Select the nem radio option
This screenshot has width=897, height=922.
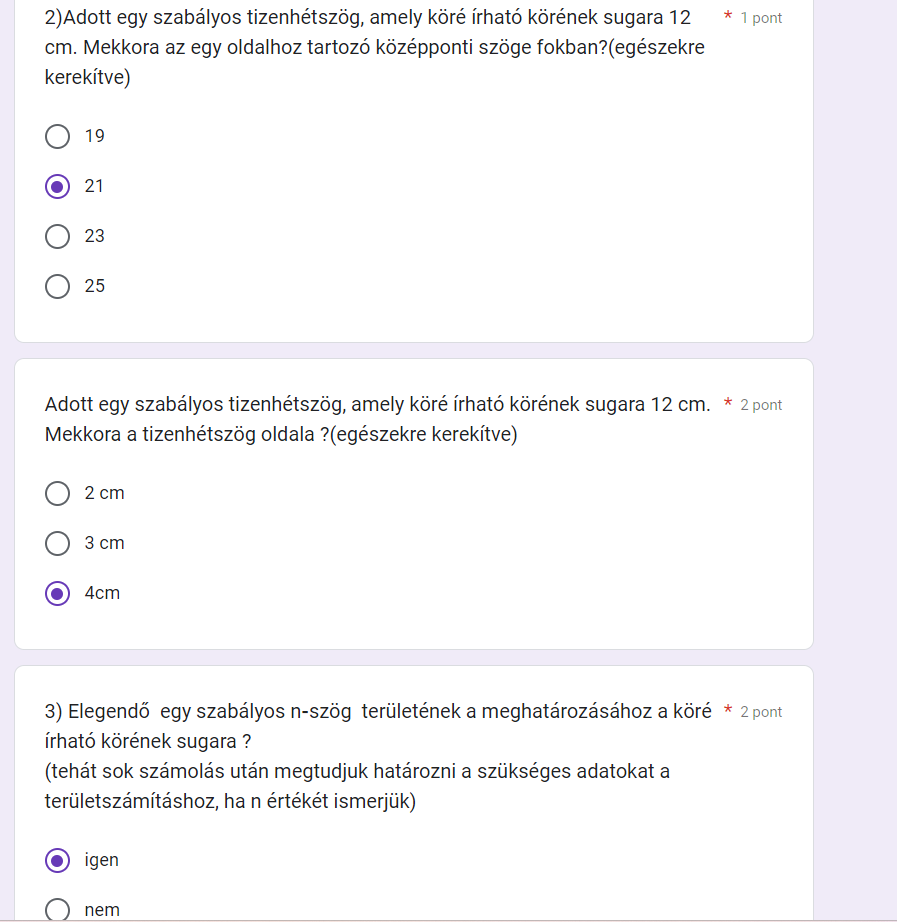(x=58, y=910)
